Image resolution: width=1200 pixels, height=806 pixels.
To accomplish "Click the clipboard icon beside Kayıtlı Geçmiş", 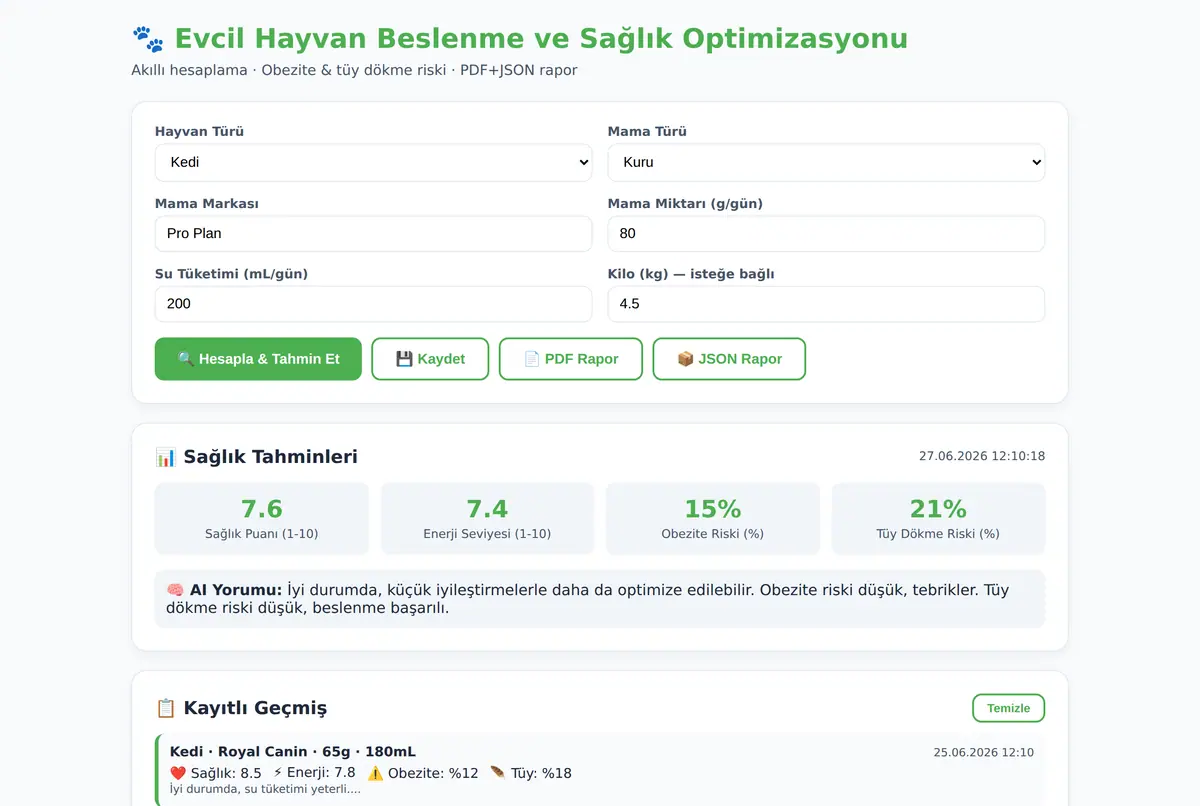I will (166, 708).
